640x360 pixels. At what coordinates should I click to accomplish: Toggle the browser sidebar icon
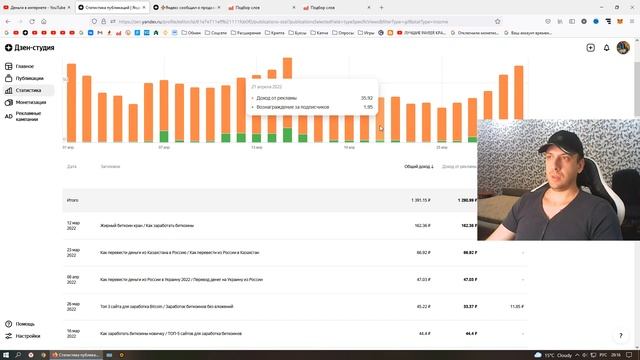[572, 21]
